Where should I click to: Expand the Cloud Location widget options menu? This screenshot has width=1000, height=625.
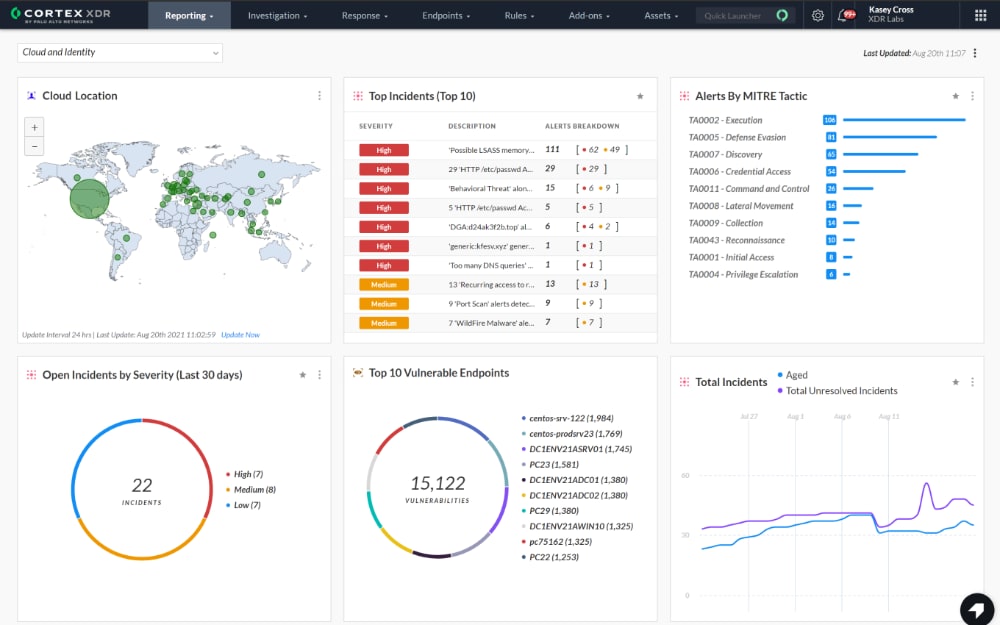point(319,95)
